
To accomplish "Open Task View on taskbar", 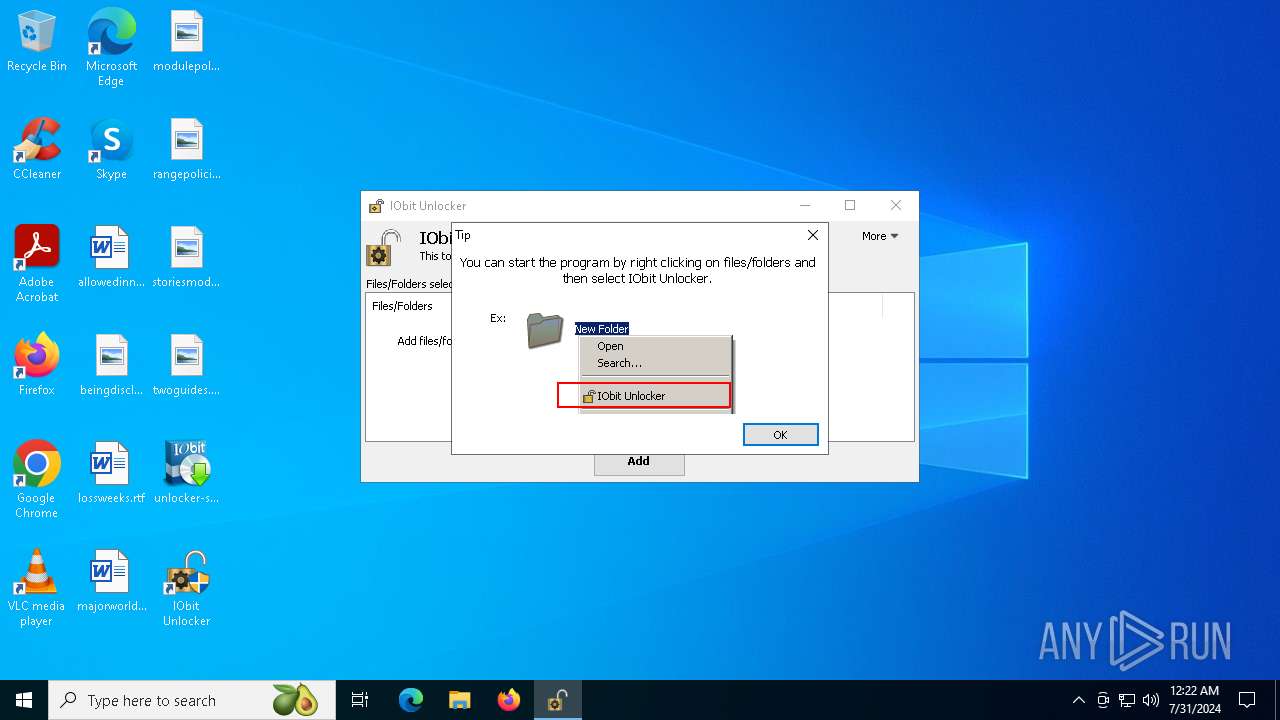I will (x=360, y=700).
